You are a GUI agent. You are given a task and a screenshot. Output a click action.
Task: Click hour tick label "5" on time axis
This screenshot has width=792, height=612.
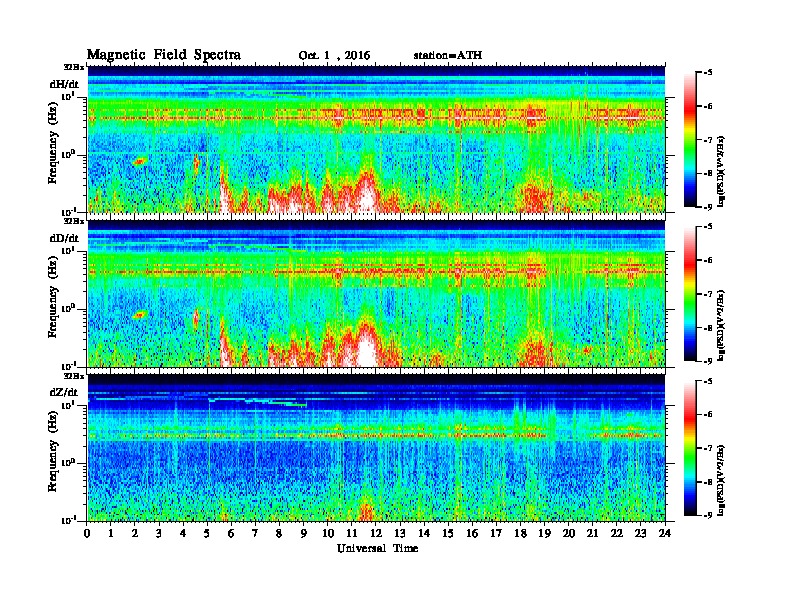click(x=207, y=534)
